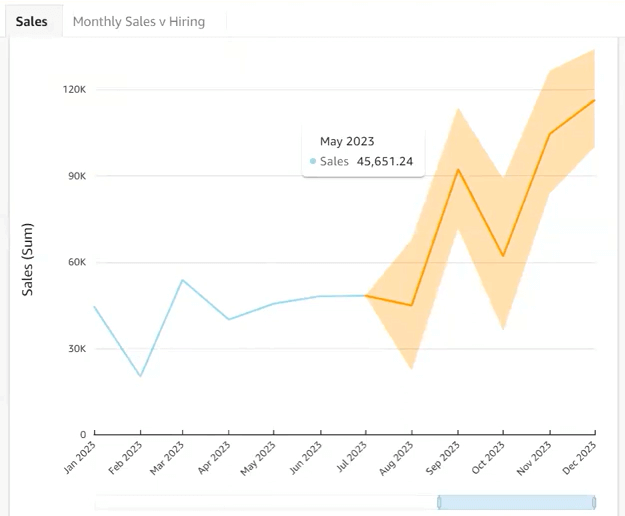Click the May 2023 x-axis label
625x516 pixels.
coord(258,459)
